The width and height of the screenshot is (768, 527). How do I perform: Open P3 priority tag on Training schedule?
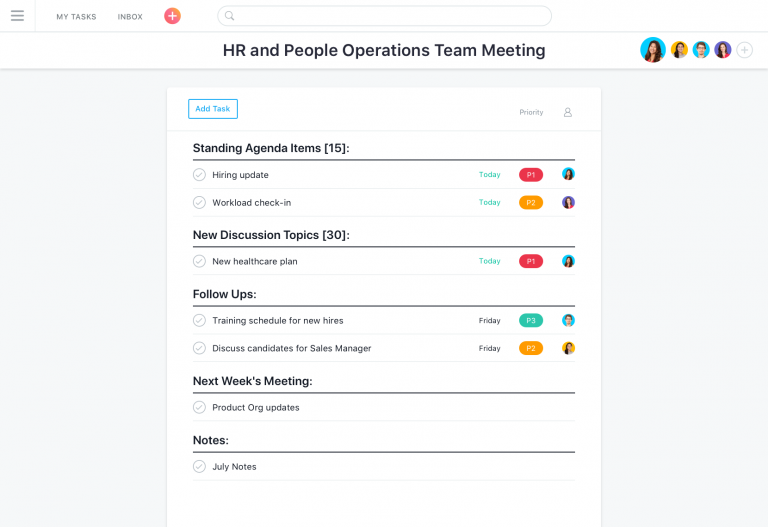pyautogui.click(x=531, y=320)
